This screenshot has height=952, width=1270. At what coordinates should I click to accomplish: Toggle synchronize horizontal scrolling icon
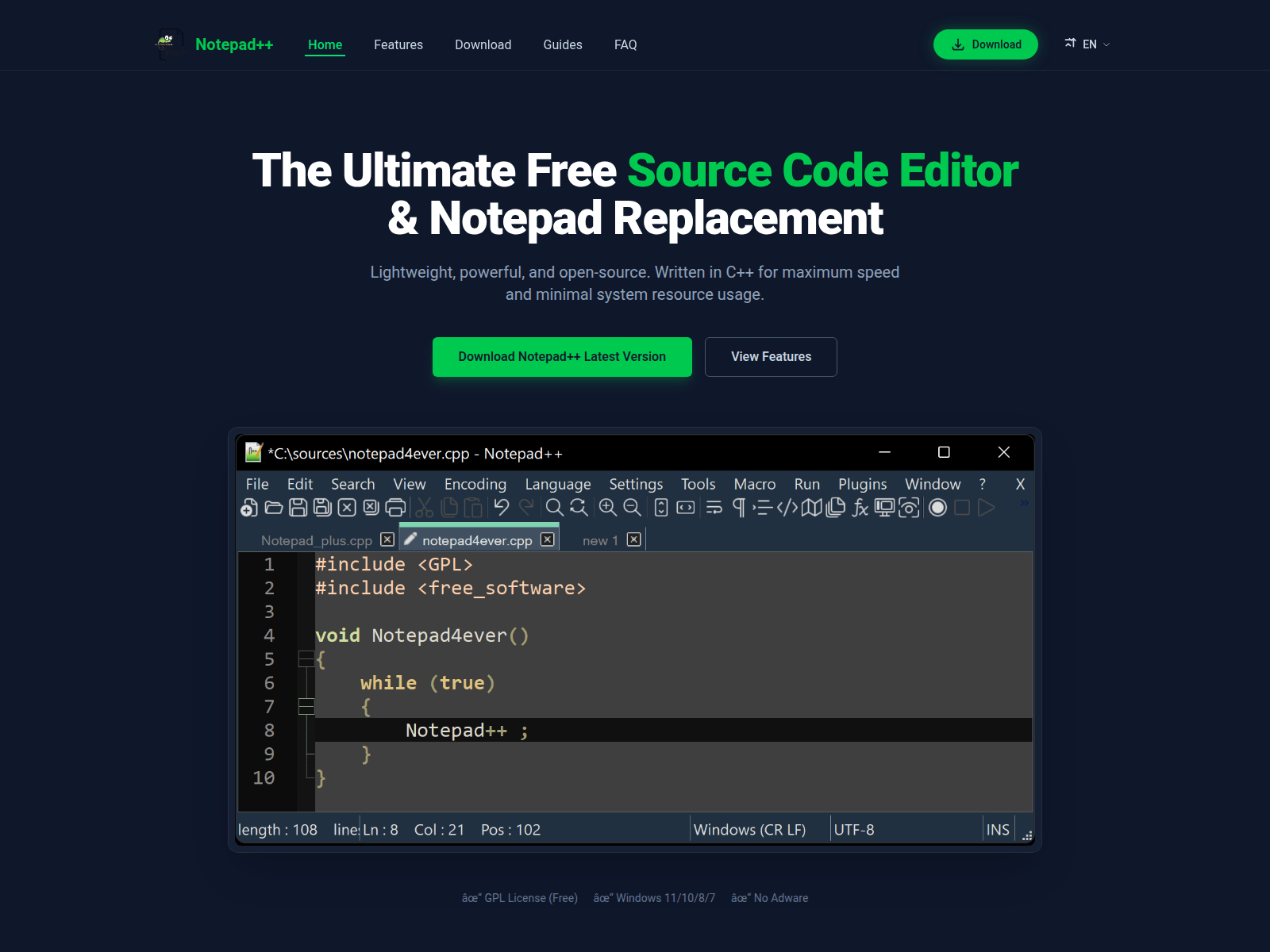686,508
